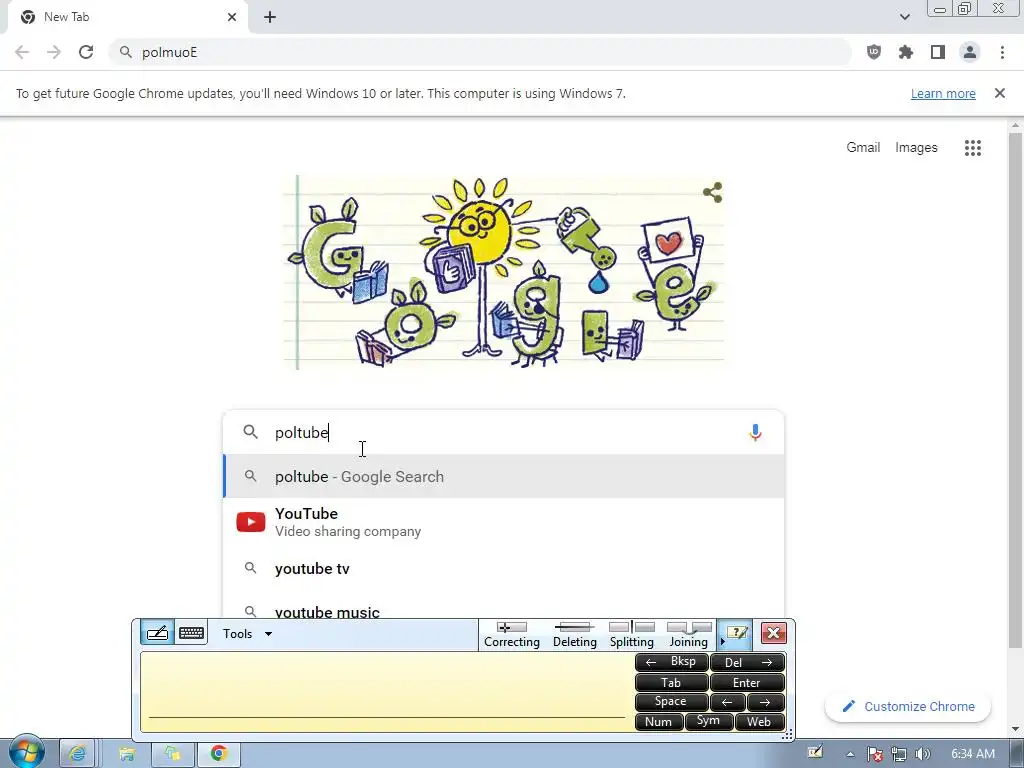Image resolution: width=1024 pixels, height=768 pixels.
Task: Open the network tray icon
Action: click(899, 755)
